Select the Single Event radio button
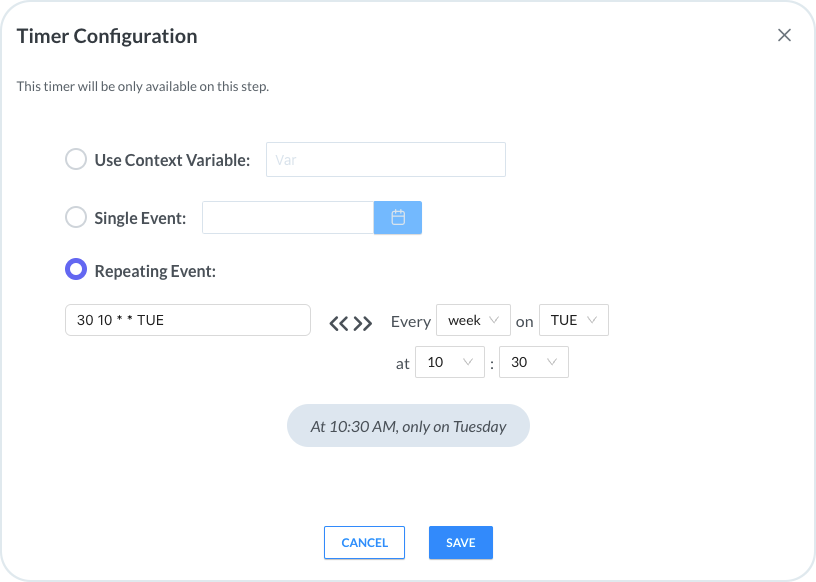Screen dimensions: 816x582 pos(76,217)
